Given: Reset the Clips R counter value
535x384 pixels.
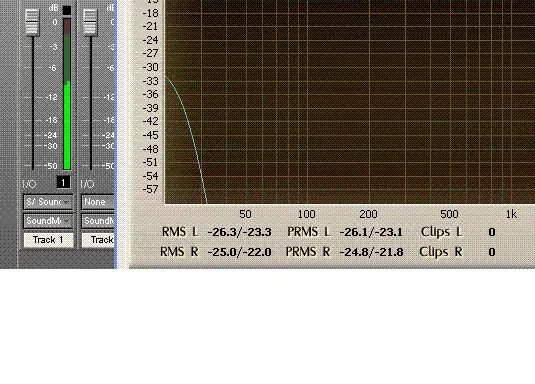Looking at the screenshot, I should click(492, 252).
